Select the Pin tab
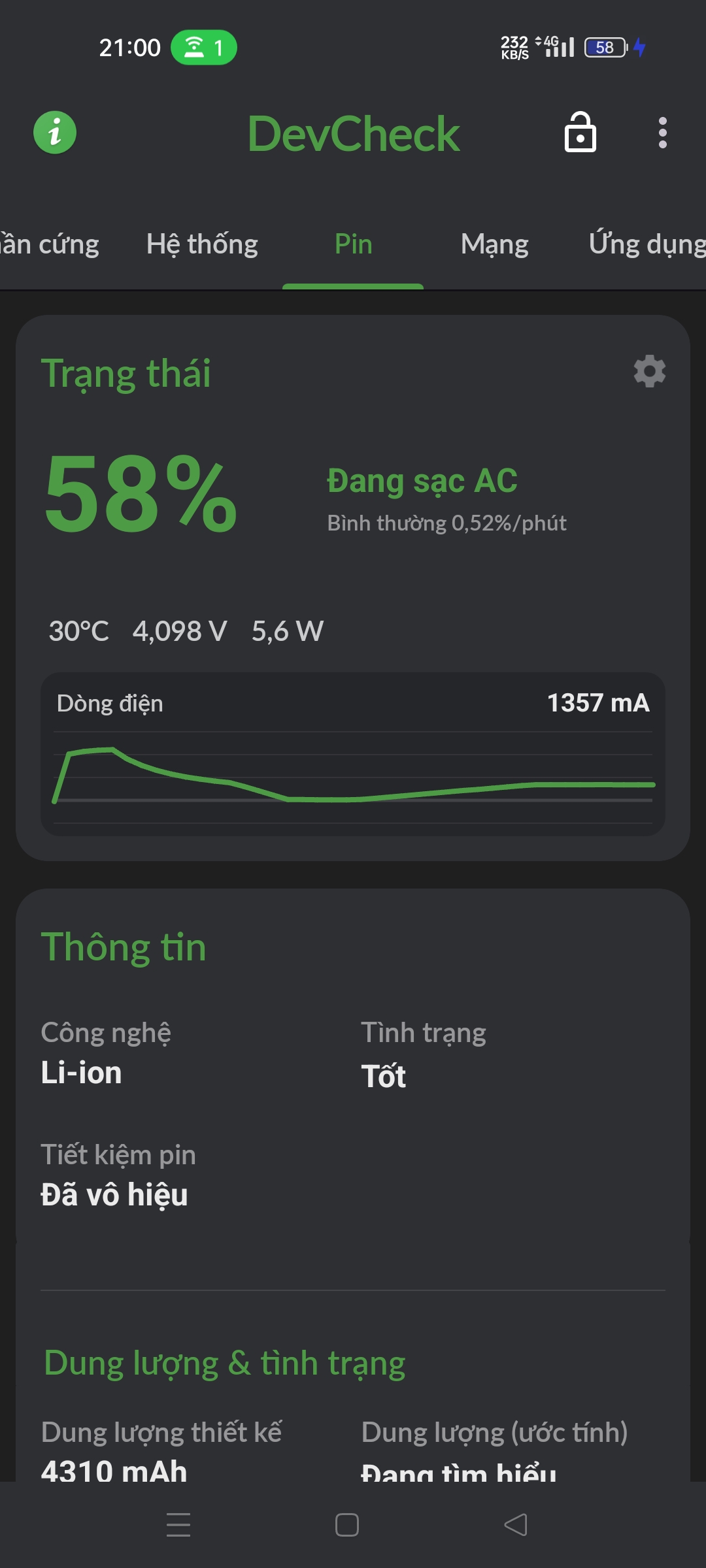This screenshot has height=1568, width=706. 353,244
